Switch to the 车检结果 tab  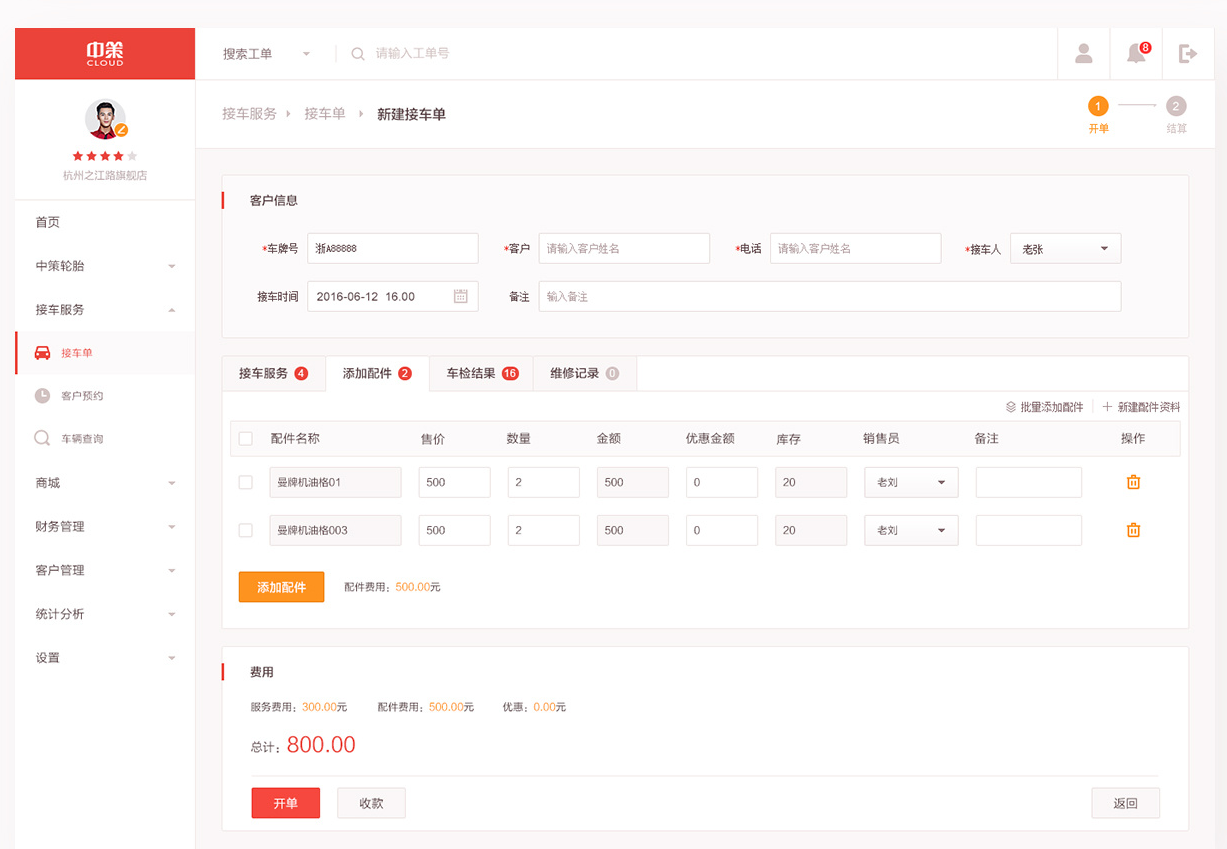click(x=481, y=373)
